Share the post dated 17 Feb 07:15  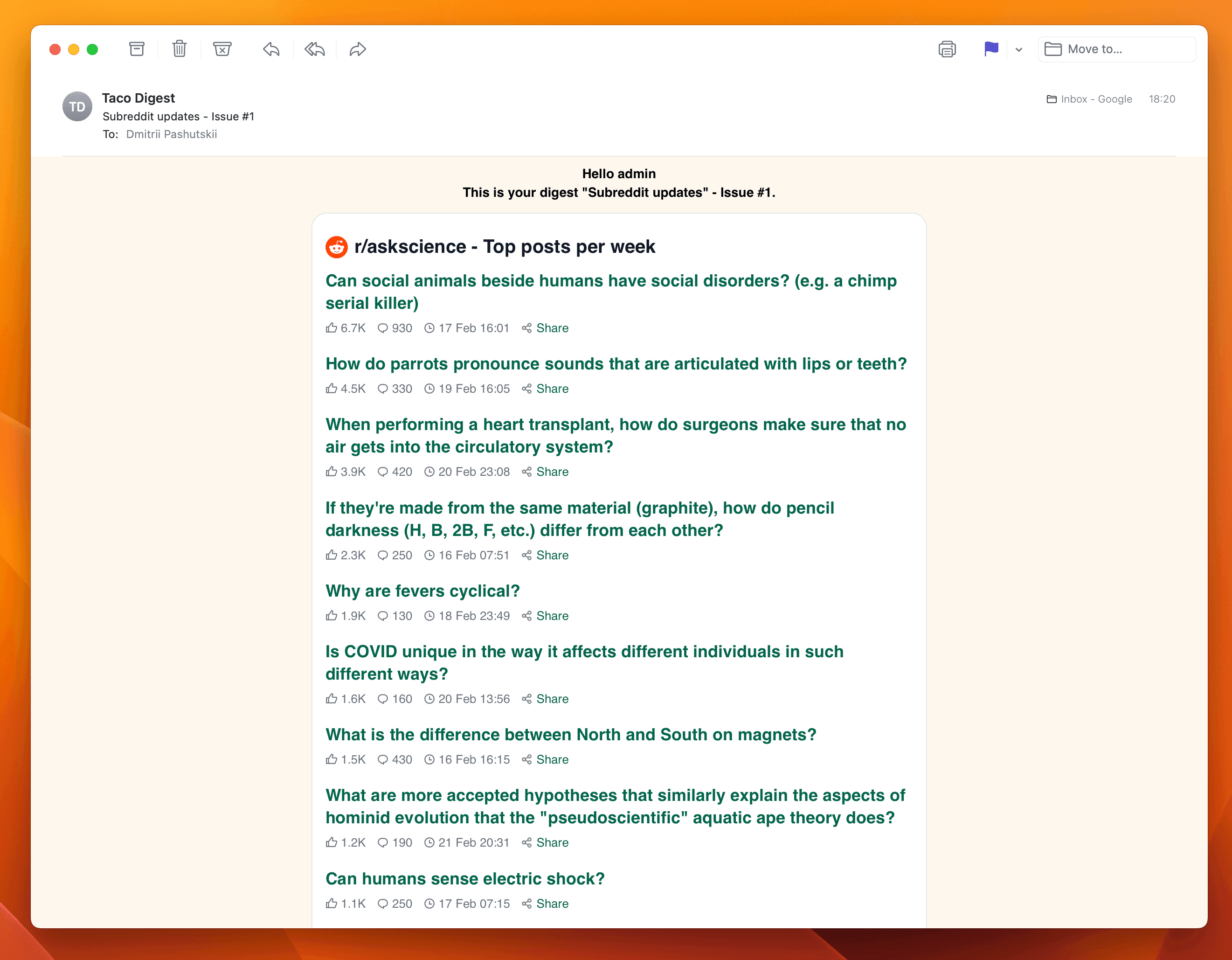coord(545,904)
